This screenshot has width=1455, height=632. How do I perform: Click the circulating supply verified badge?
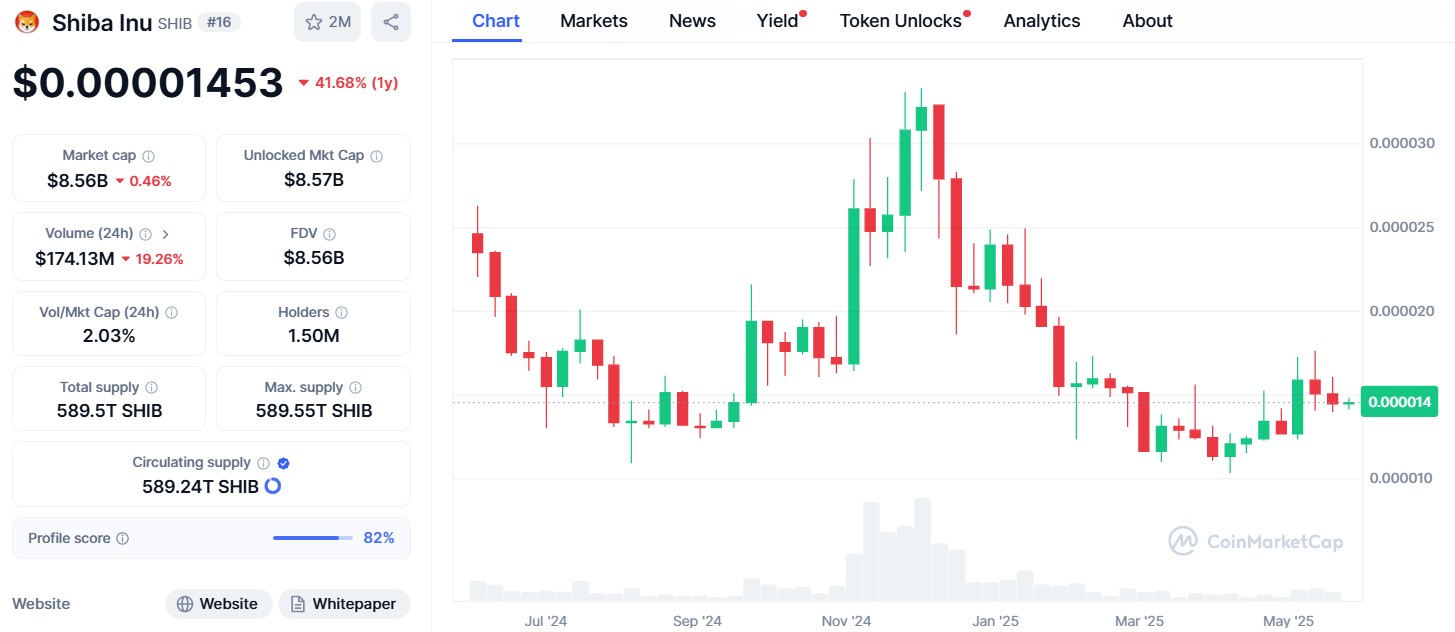point(284,463)
